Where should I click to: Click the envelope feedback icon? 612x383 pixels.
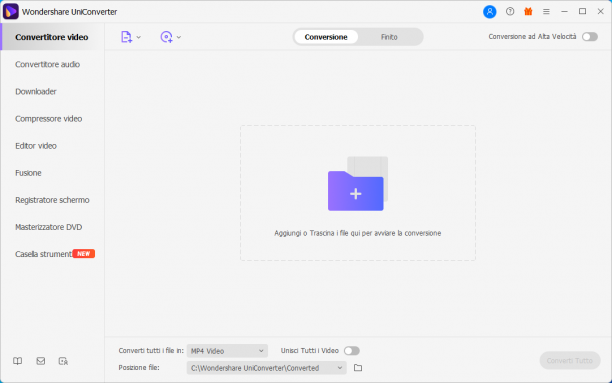41,361
